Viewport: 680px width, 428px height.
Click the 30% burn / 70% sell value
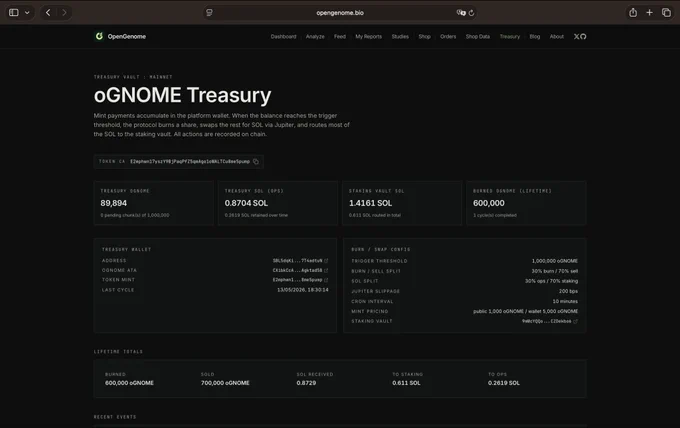(555, 271)
